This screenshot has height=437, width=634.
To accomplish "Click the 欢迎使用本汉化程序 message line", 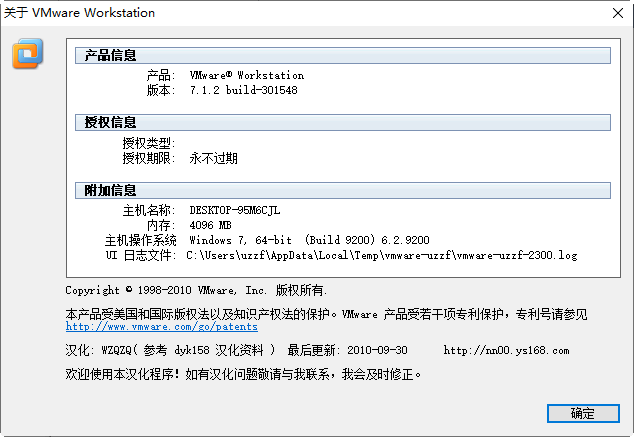I will (x=243, y=374).
